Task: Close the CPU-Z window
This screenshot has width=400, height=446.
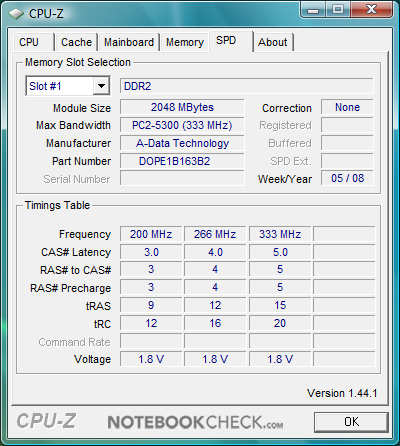Action: [371, 10]
